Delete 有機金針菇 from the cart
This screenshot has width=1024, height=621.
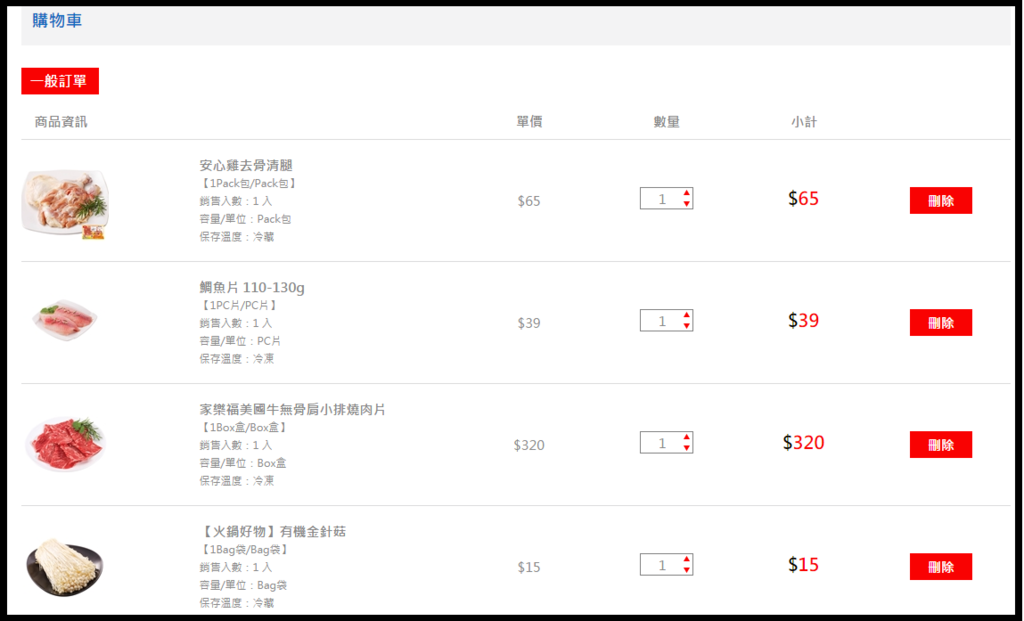click(x=940, y=566)
